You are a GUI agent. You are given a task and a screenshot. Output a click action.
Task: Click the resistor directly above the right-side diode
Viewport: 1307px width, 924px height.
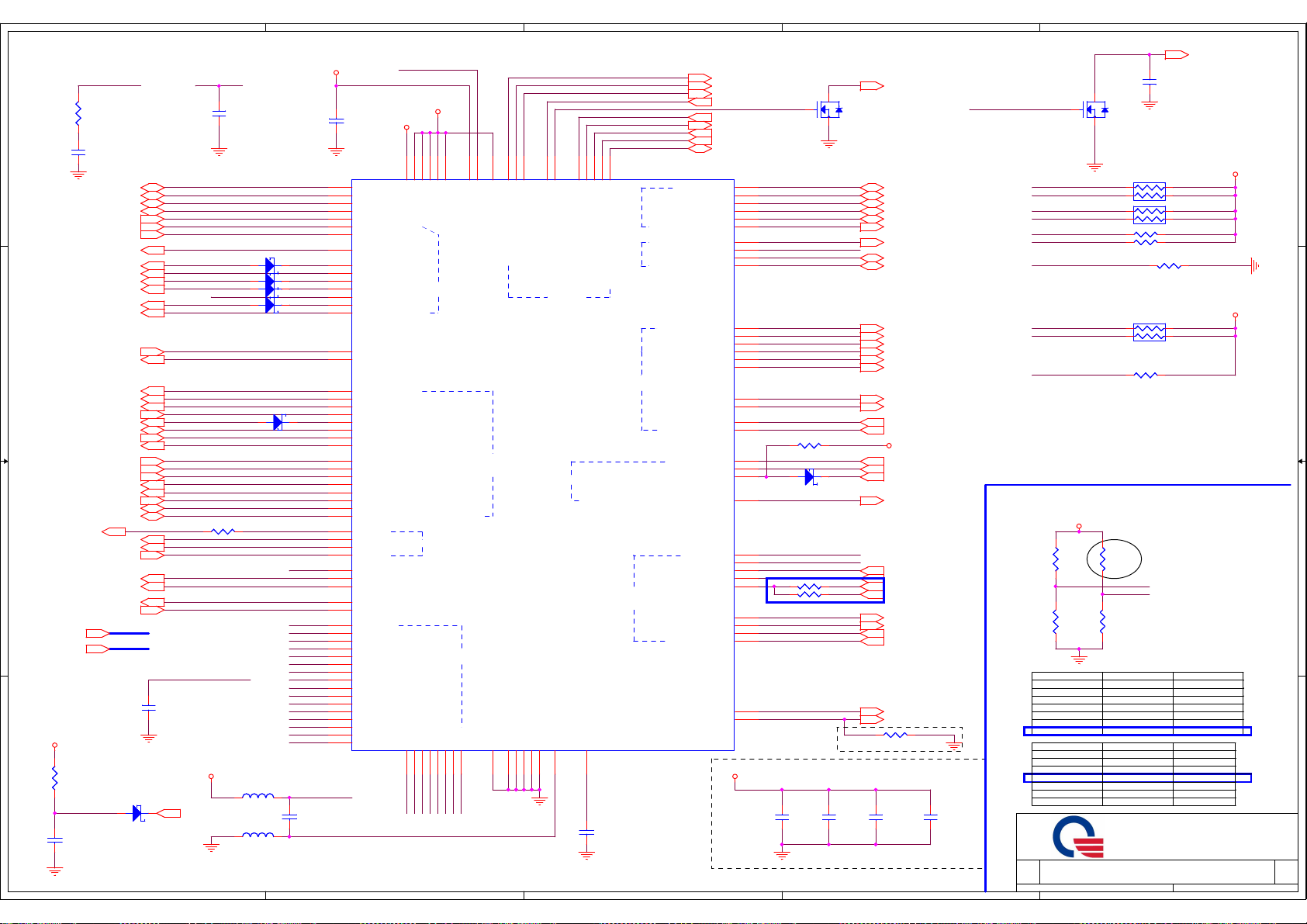point(809,445)
